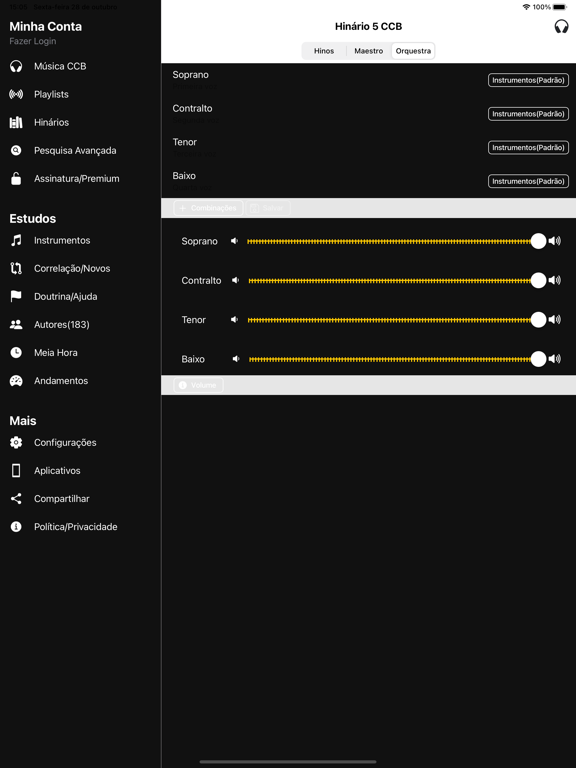Image resolution: width=576 pixels, height=768 pixels.
Task: Click Aplicativos phone icon
Action: [x=16, y=471]
